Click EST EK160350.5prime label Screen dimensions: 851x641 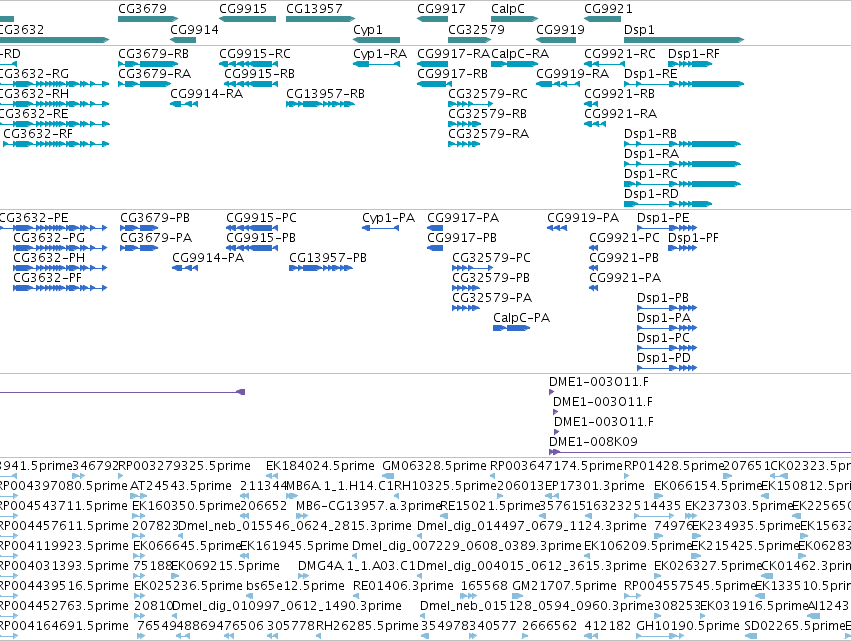186,506
